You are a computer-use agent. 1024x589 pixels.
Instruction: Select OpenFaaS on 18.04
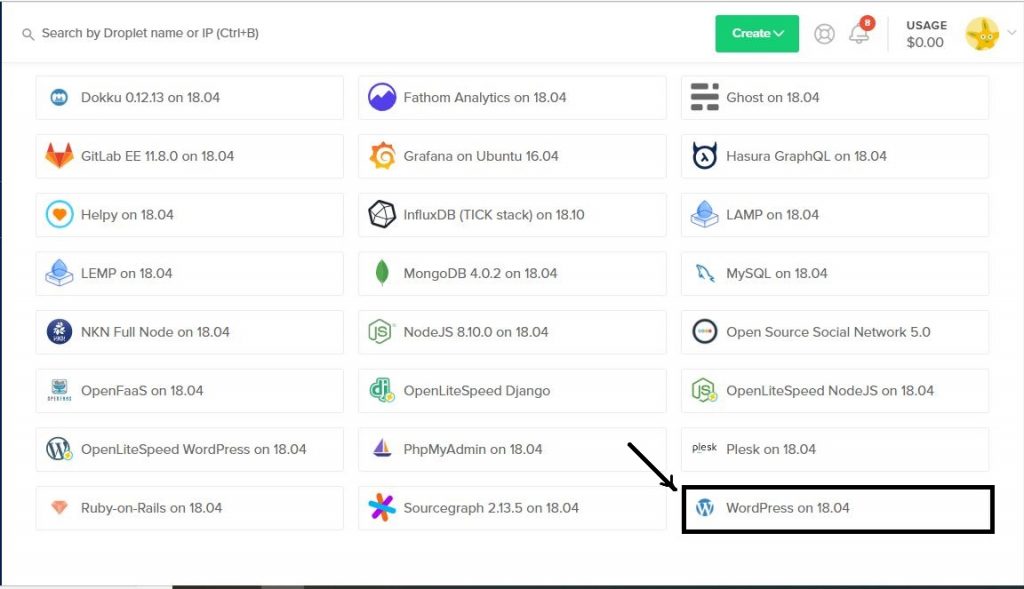click(x=189, y=390)
